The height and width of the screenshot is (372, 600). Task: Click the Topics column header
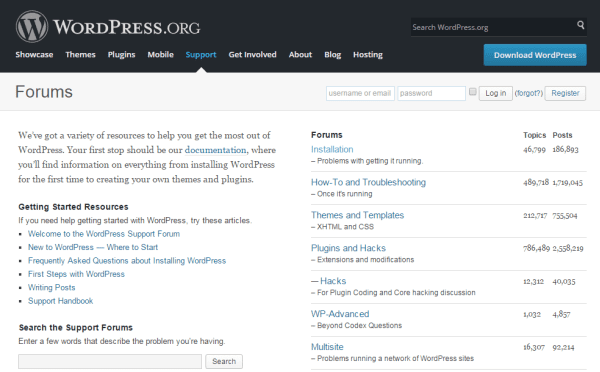point(535,135)
